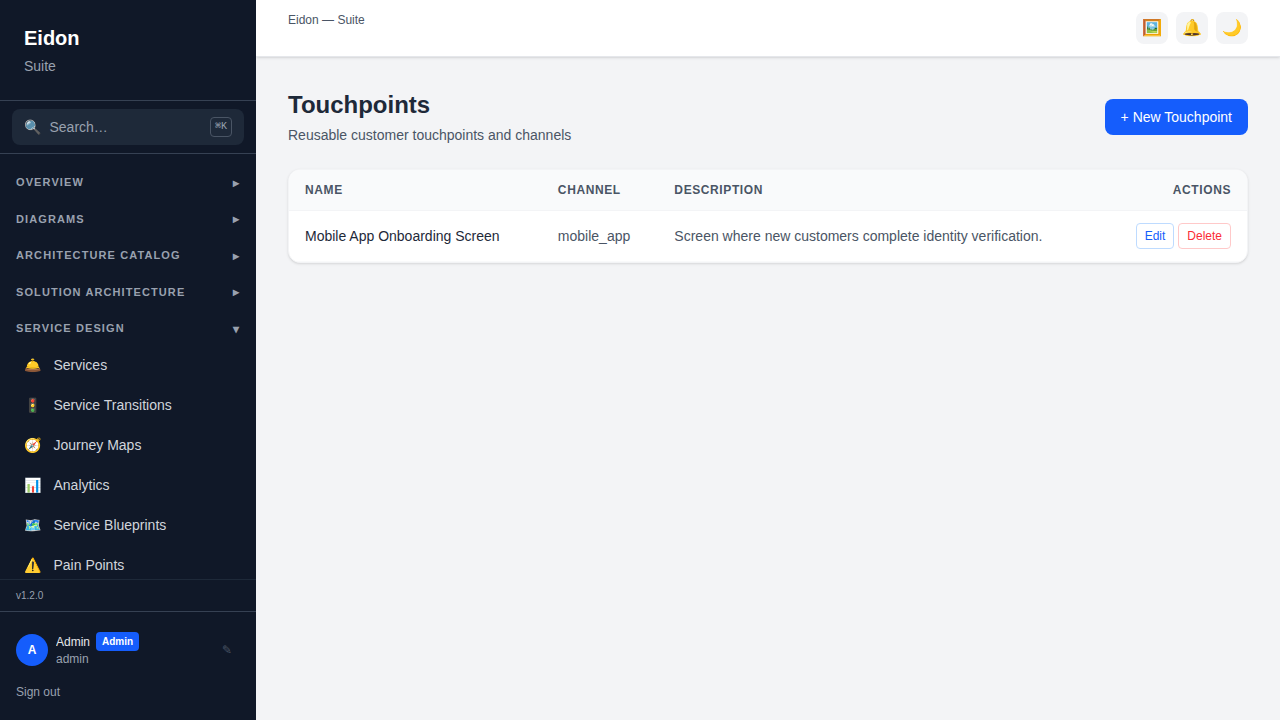The image size is (1280, 720).
Task: Open Services in the sidebar
Action: [128, 365]
